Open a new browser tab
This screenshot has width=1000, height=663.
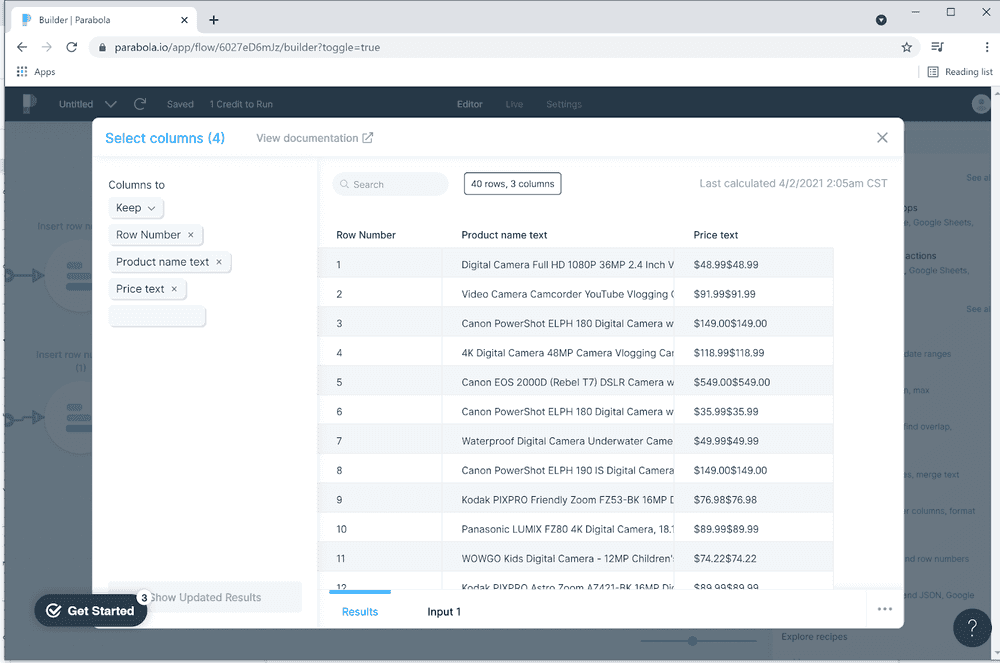pyautogui.click(x=214, y=20)
